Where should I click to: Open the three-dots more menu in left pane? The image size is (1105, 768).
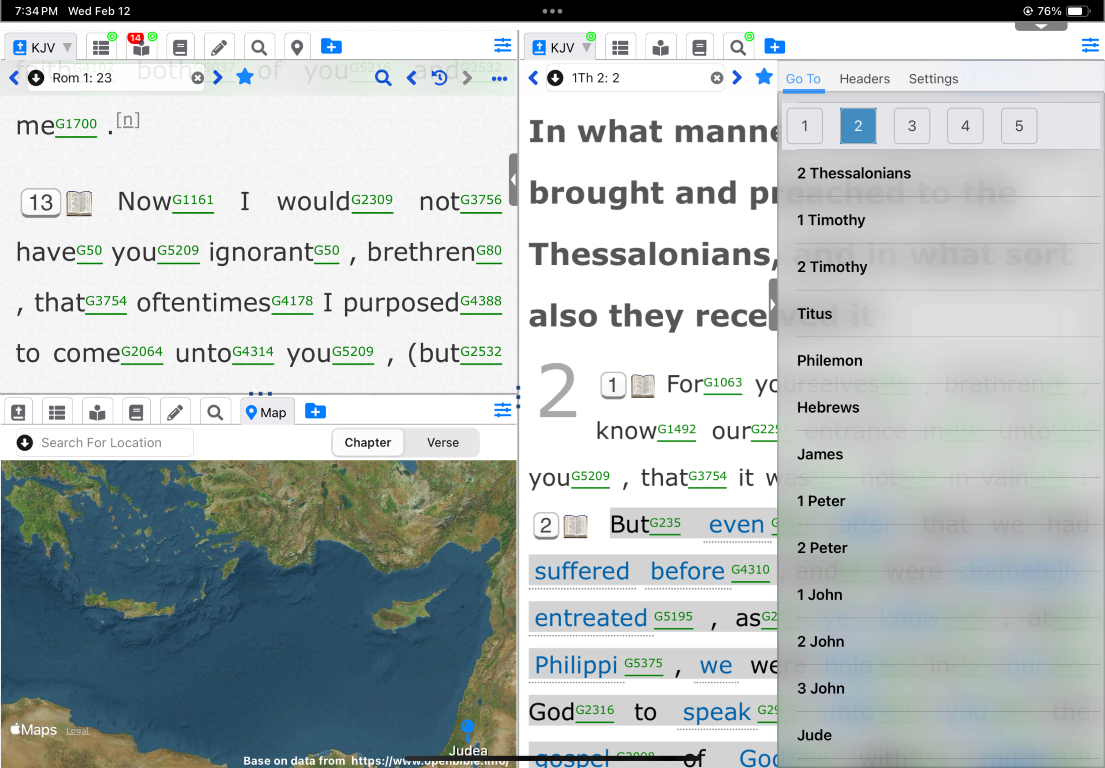click(499, 78)
